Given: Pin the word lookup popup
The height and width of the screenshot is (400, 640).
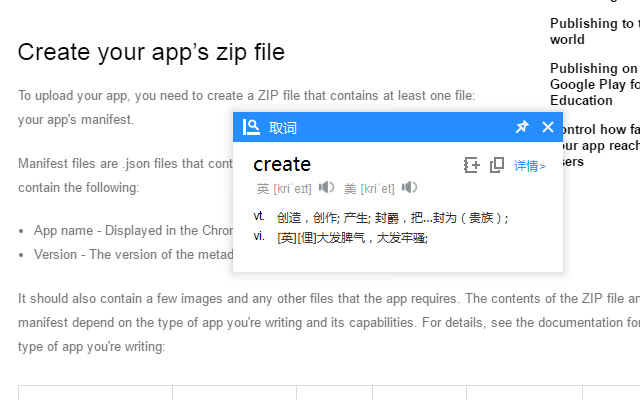Looking at the screenshot, I should [x=521, y=127].
